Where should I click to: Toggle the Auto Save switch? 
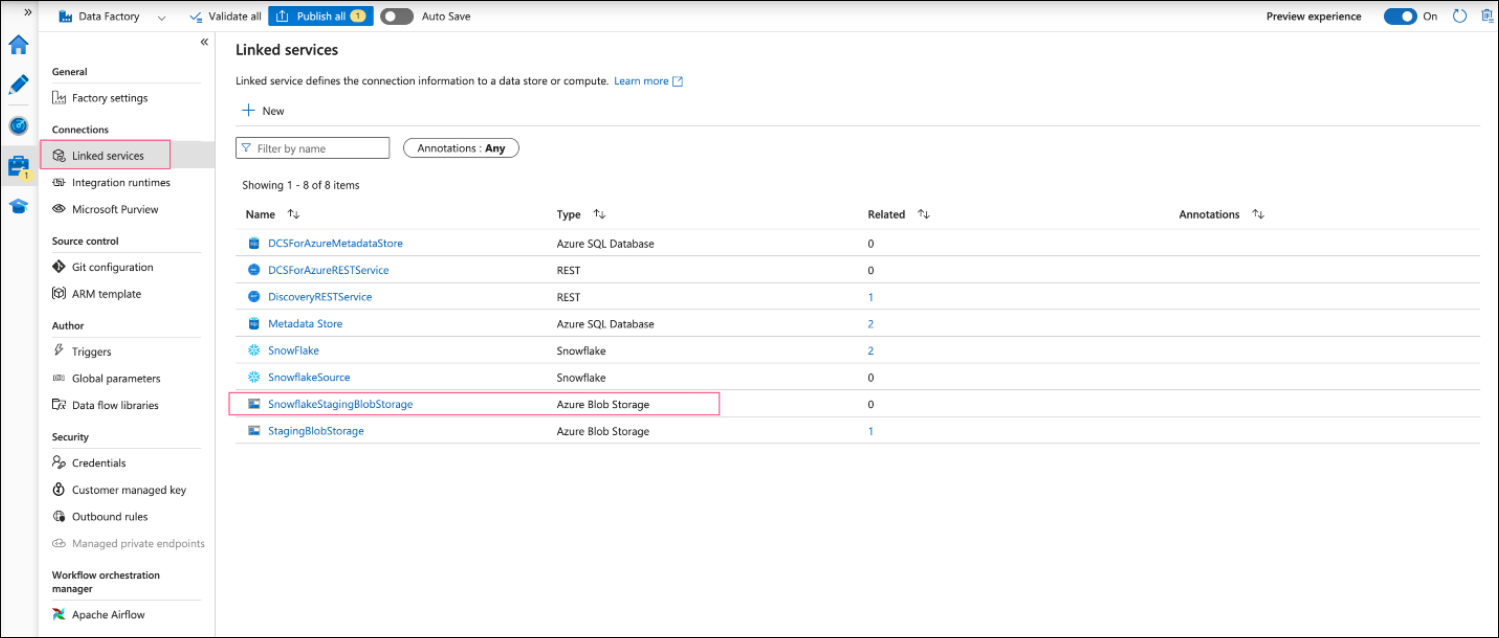pos(397,16)
